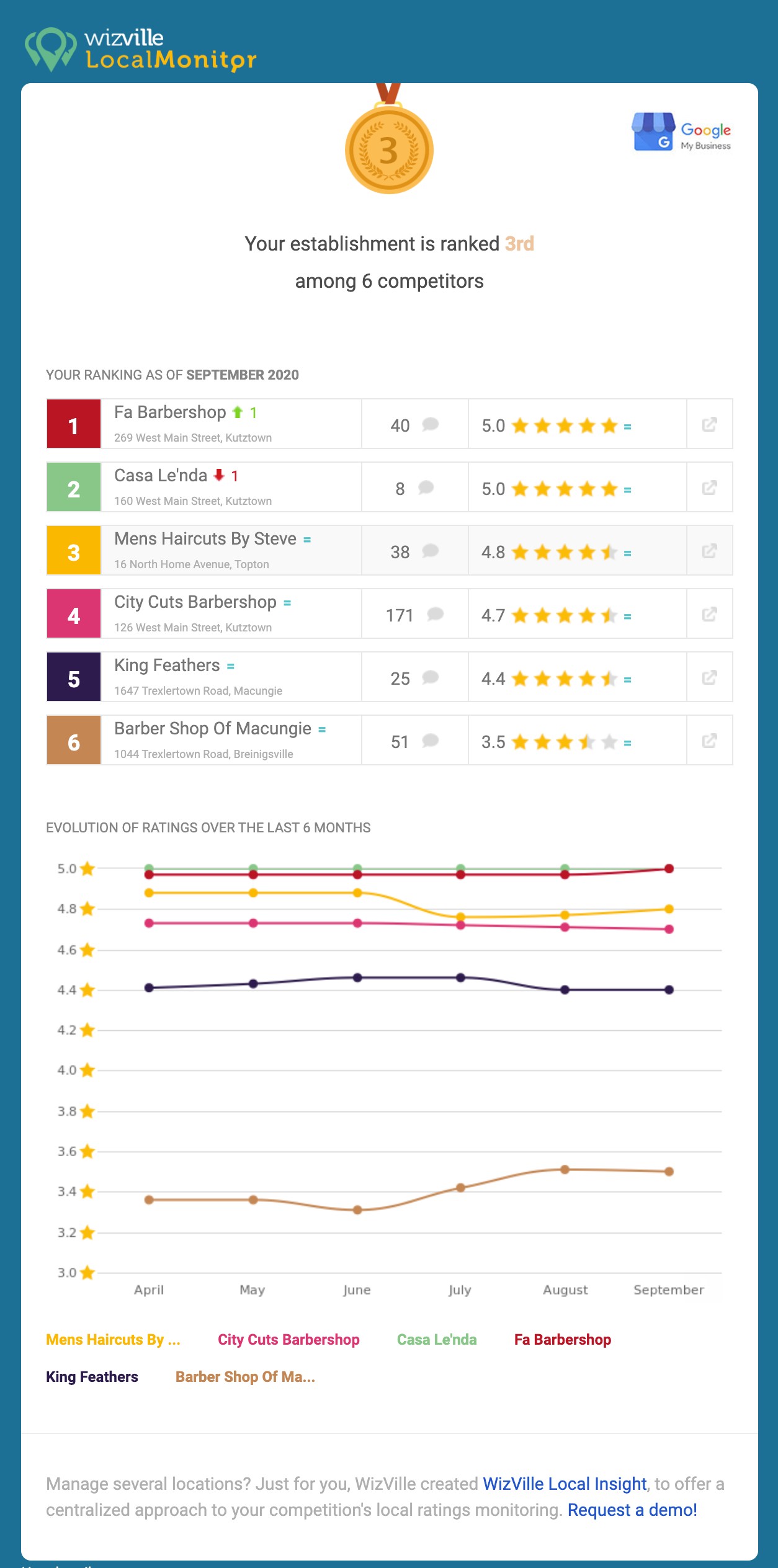
Task: Click brown rank 6 badge
Action: coord(74,741)
